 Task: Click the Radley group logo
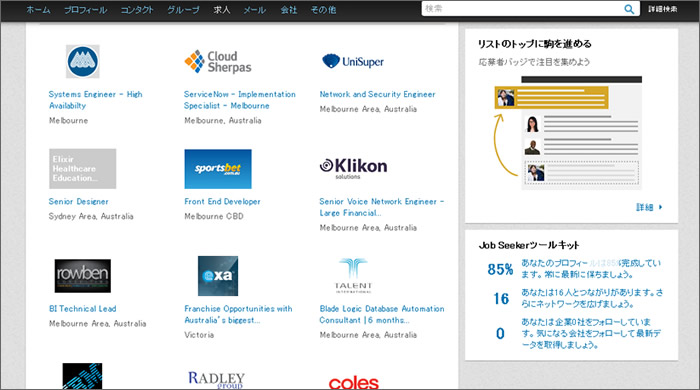coord(217,380)
